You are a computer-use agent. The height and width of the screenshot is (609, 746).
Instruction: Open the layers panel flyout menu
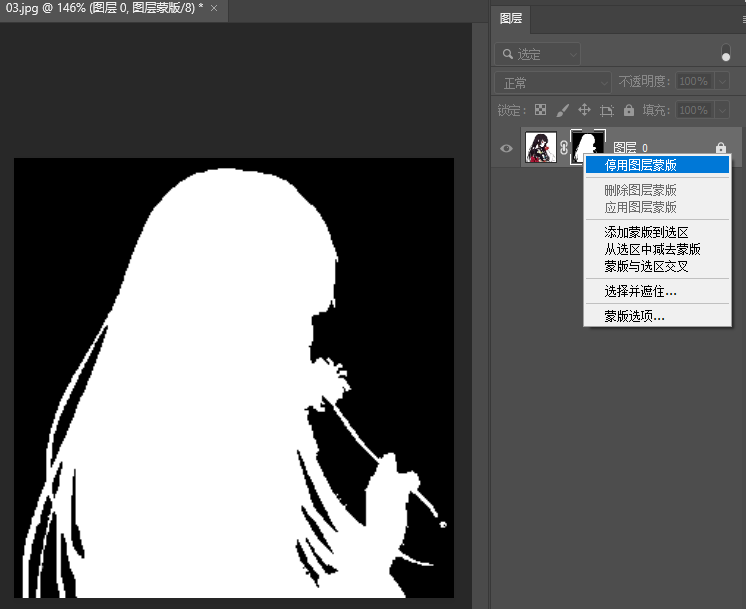tap(743, 20)
